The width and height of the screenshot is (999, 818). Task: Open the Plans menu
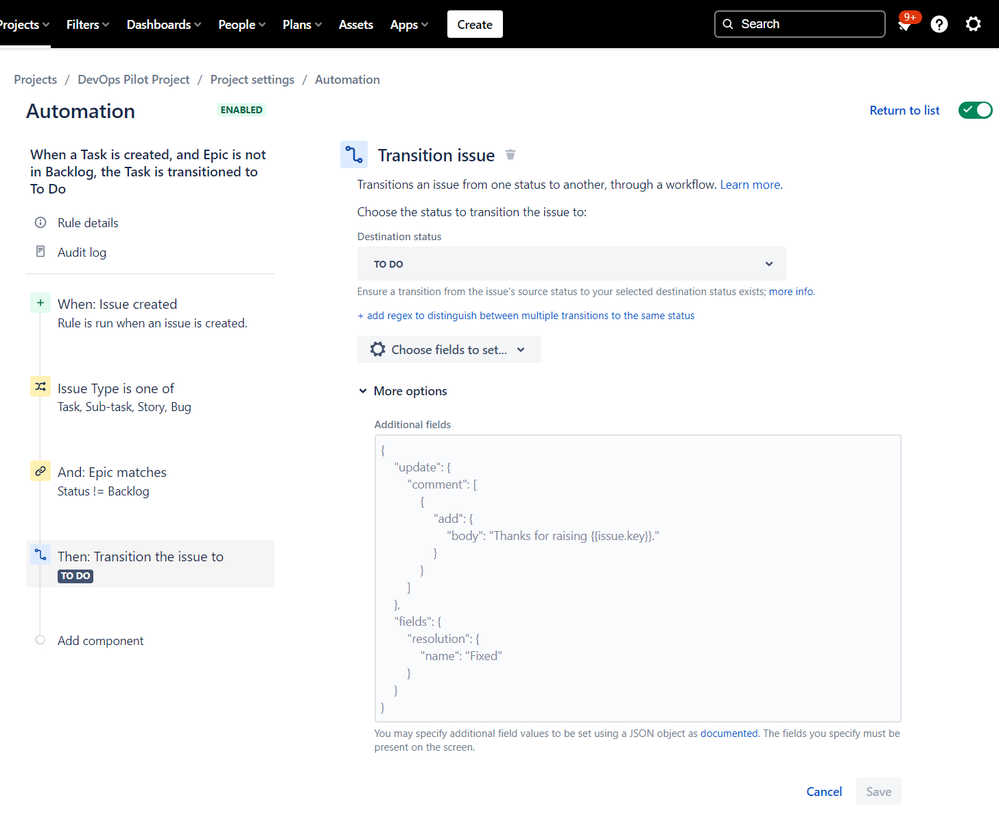(x=302, y=24)
